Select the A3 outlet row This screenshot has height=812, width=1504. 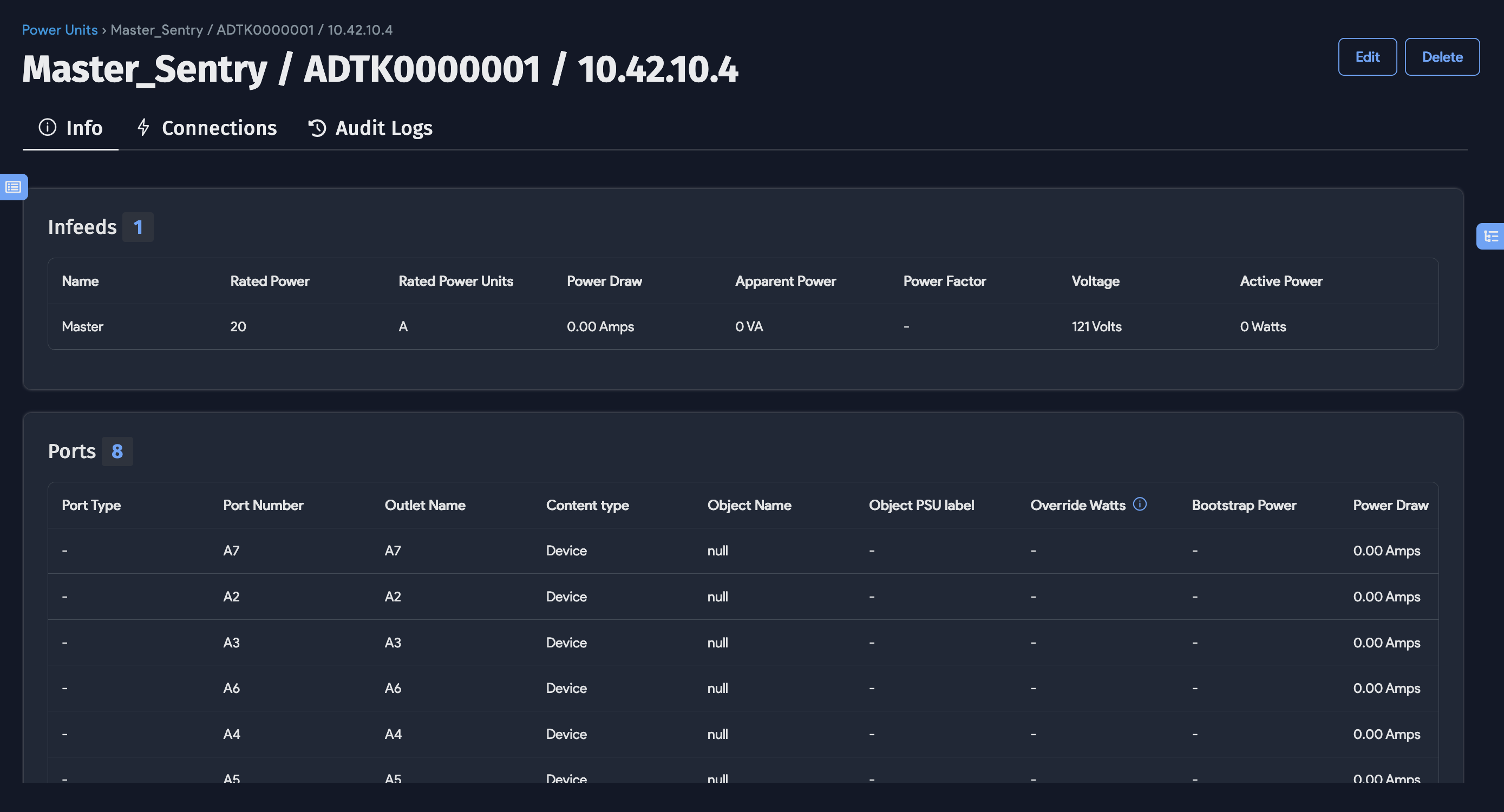[x=743, y=642]
